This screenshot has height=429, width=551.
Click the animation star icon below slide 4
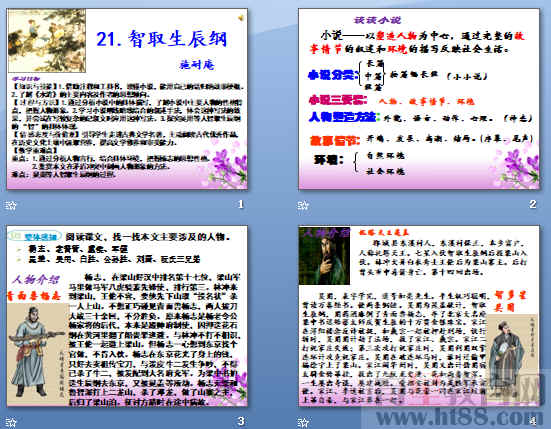pyautogui.click(x=303, y=422)
